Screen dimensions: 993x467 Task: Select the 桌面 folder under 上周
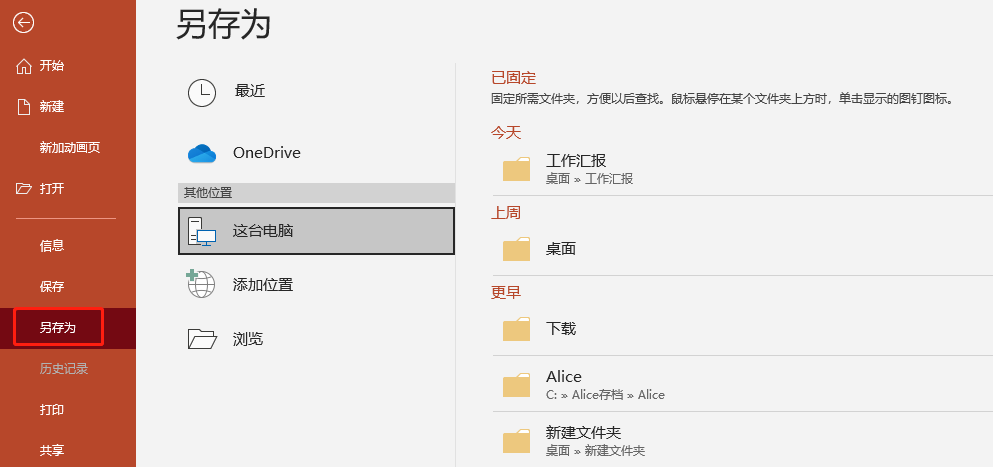(743, 248)
